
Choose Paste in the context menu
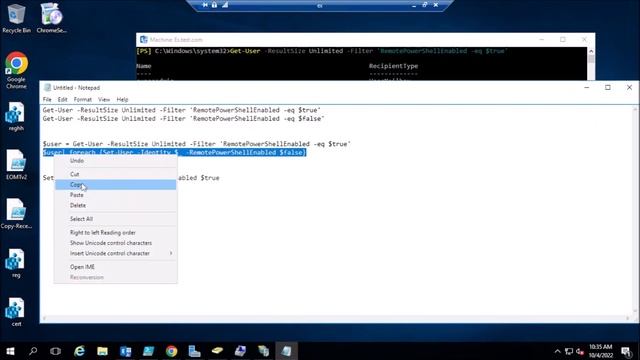[116, 195]
